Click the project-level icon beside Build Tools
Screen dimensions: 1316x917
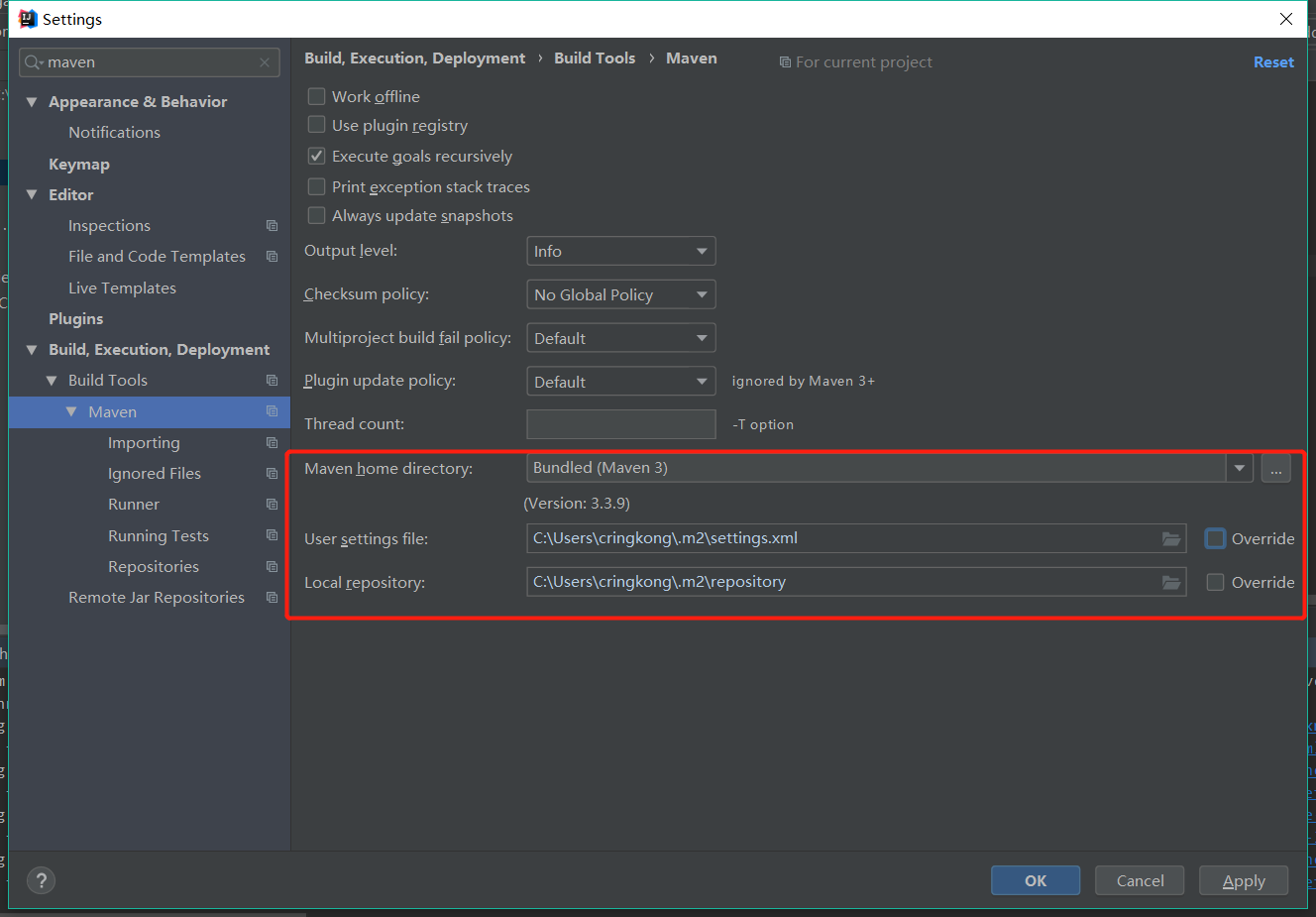tap(272, 381)
